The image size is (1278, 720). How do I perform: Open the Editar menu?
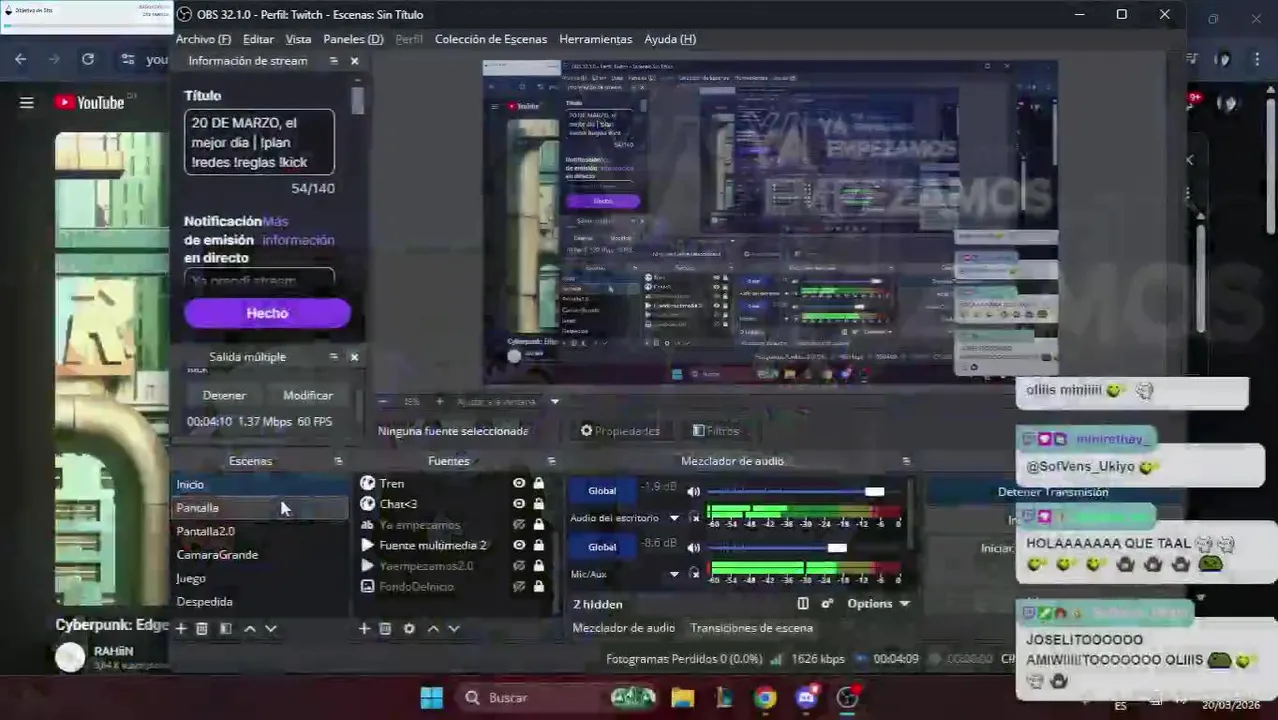258,39
